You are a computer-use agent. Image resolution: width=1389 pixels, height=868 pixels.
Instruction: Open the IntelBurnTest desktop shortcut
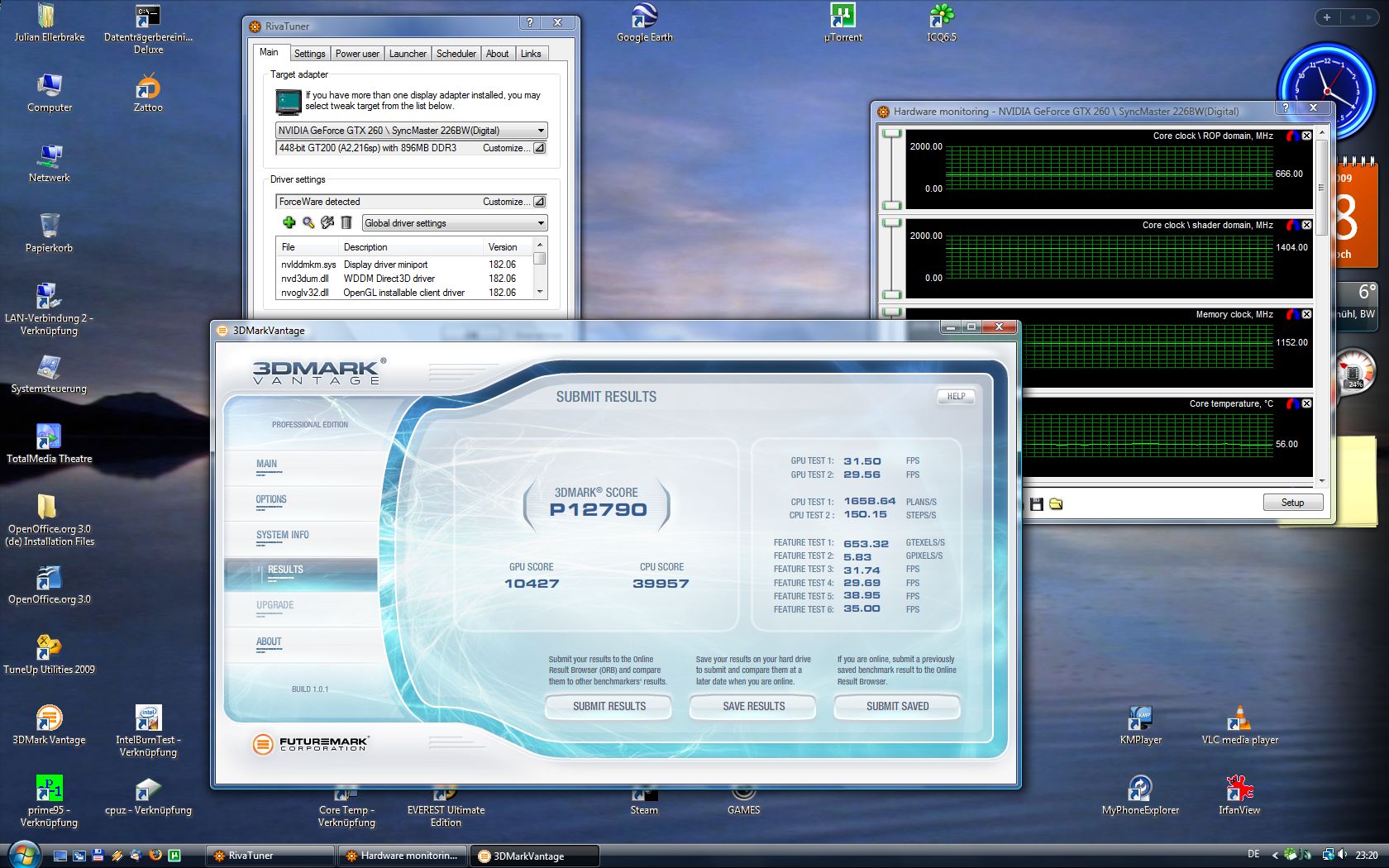(148, 731)
